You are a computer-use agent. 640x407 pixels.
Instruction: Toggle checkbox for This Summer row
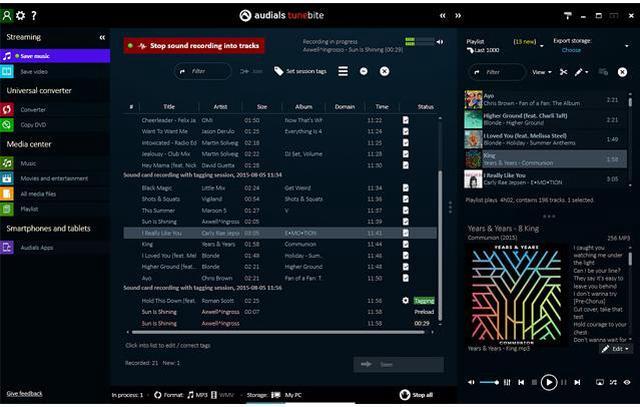click(406, 210)
